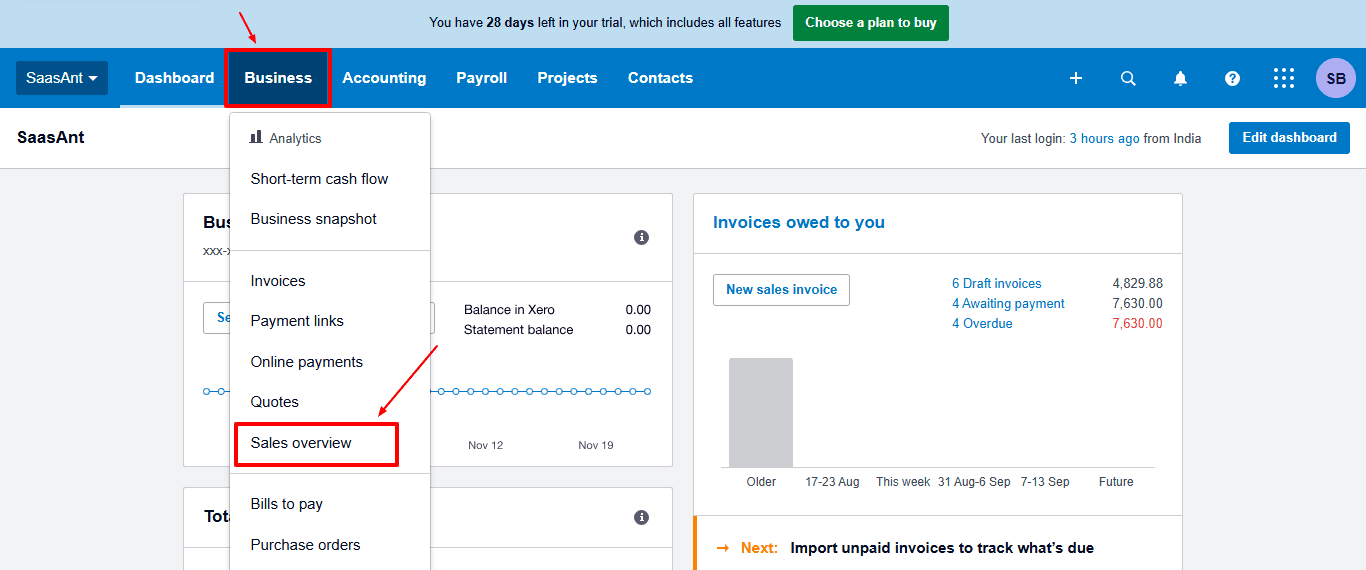This screenshot has height=570, width=1366.
Task: Click the plus icon to create new
Action: point(1076,78)
